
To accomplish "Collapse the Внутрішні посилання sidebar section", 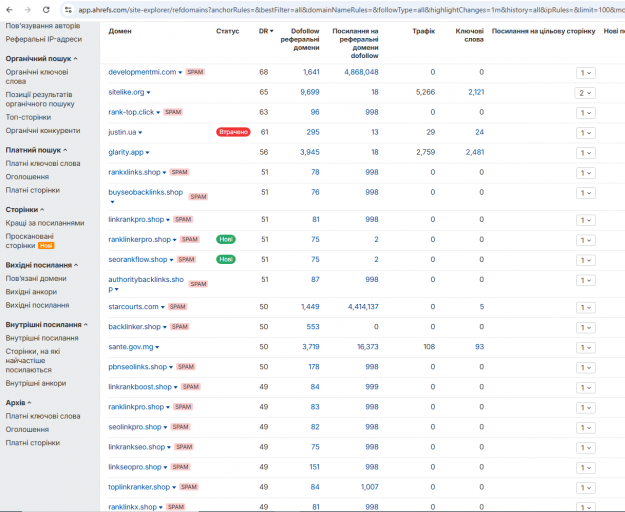I will [47, 325].
